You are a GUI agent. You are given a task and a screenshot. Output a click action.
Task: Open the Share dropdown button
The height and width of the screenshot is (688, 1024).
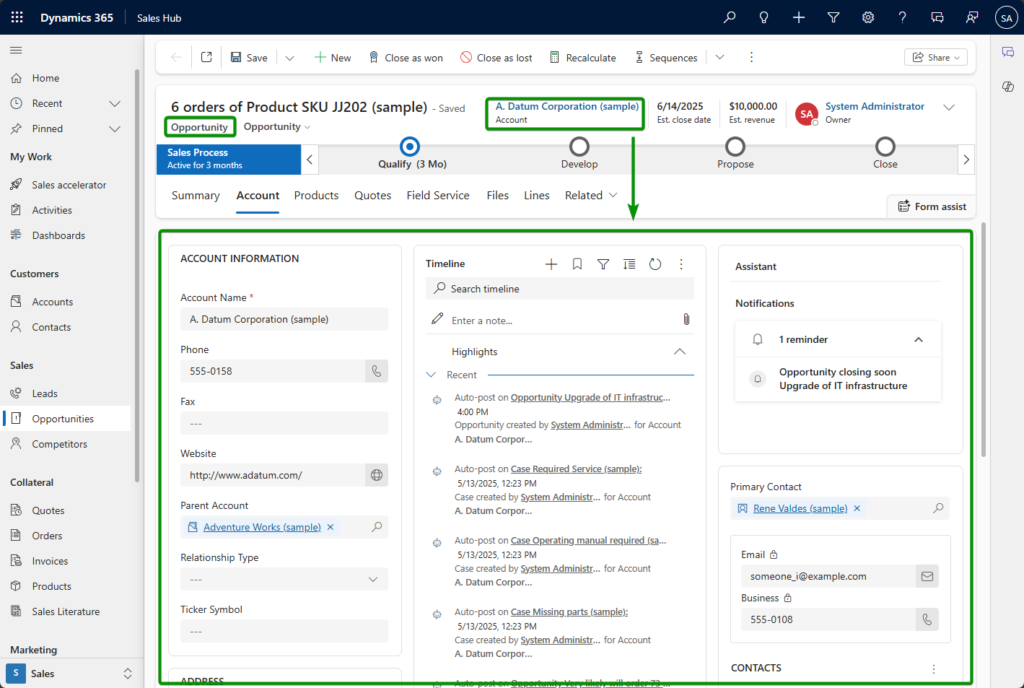(x=936, y=57)
